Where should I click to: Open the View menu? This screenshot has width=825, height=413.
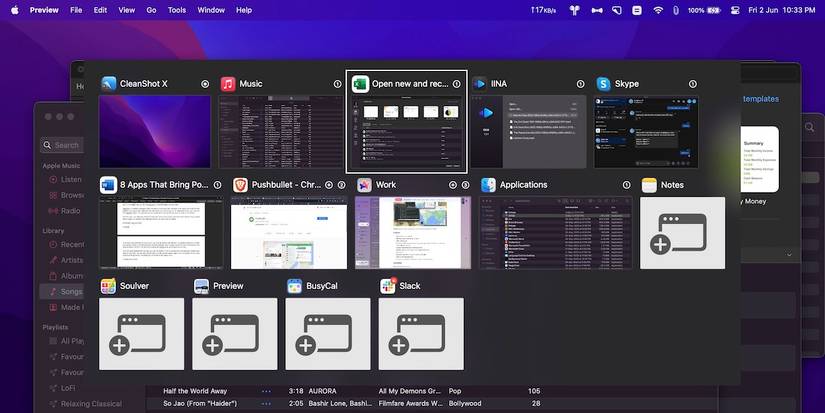127,10
